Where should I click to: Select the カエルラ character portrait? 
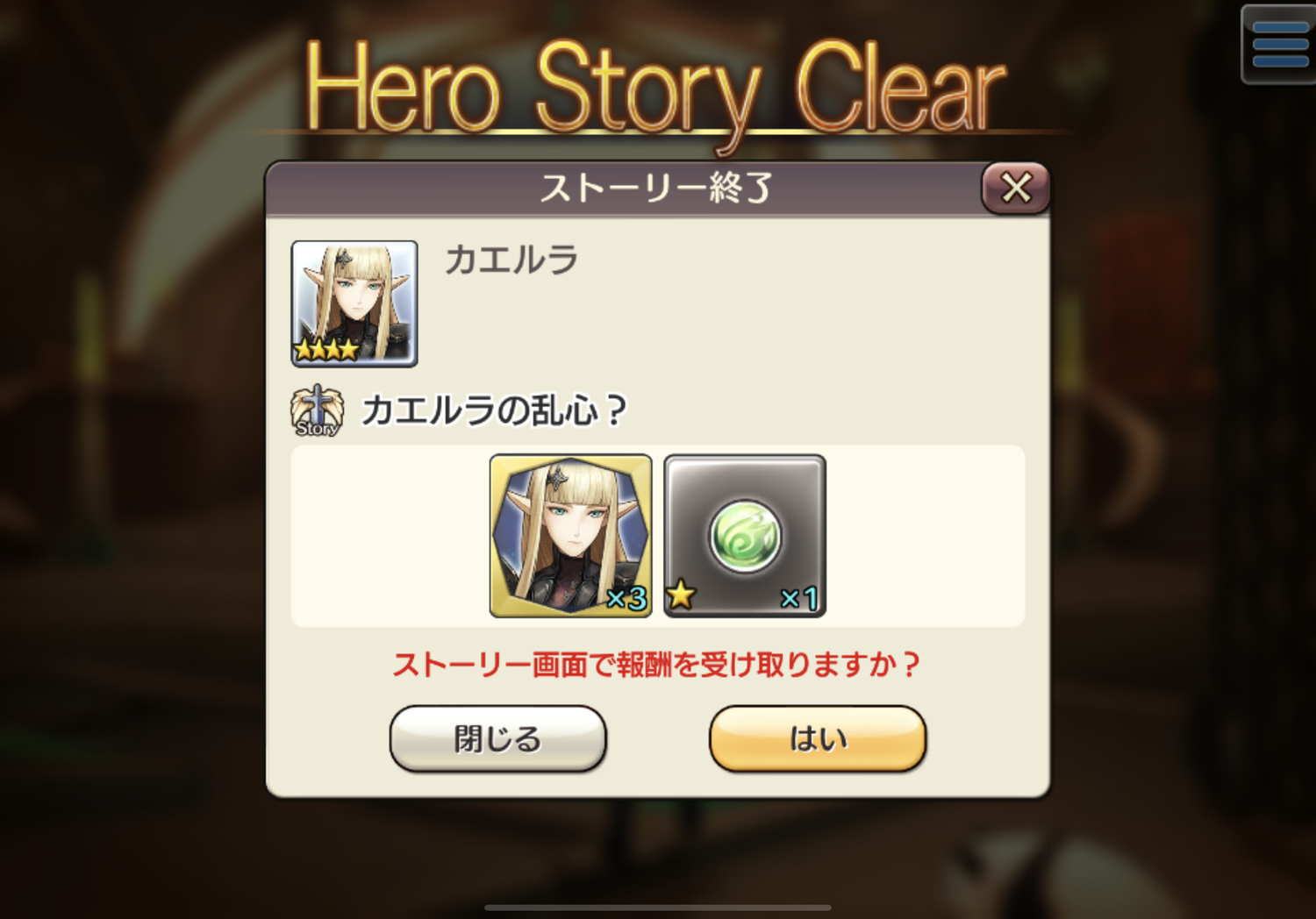(354, 303)
